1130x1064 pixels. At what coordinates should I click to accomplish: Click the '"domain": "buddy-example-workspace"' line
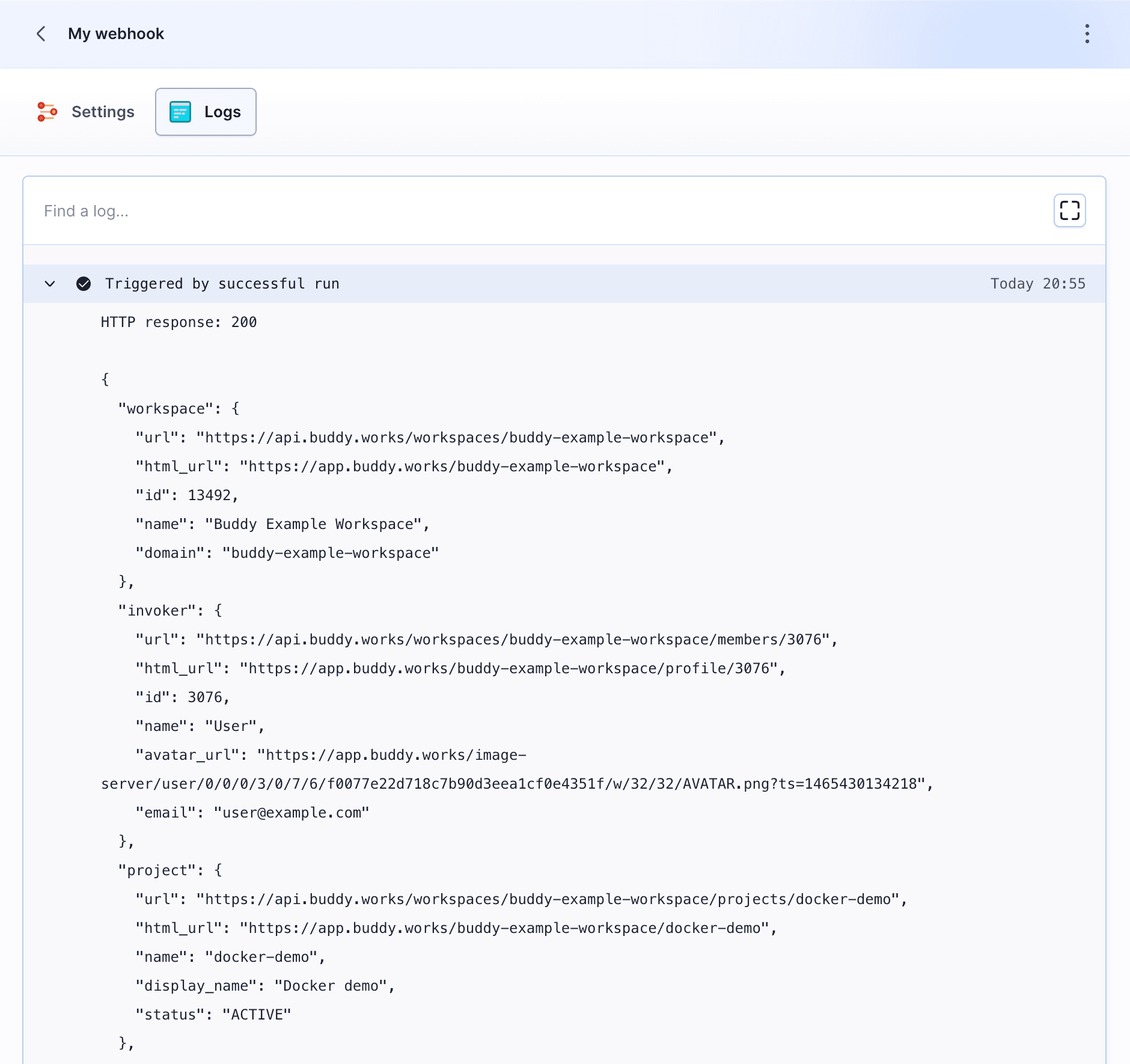[287, 553]
